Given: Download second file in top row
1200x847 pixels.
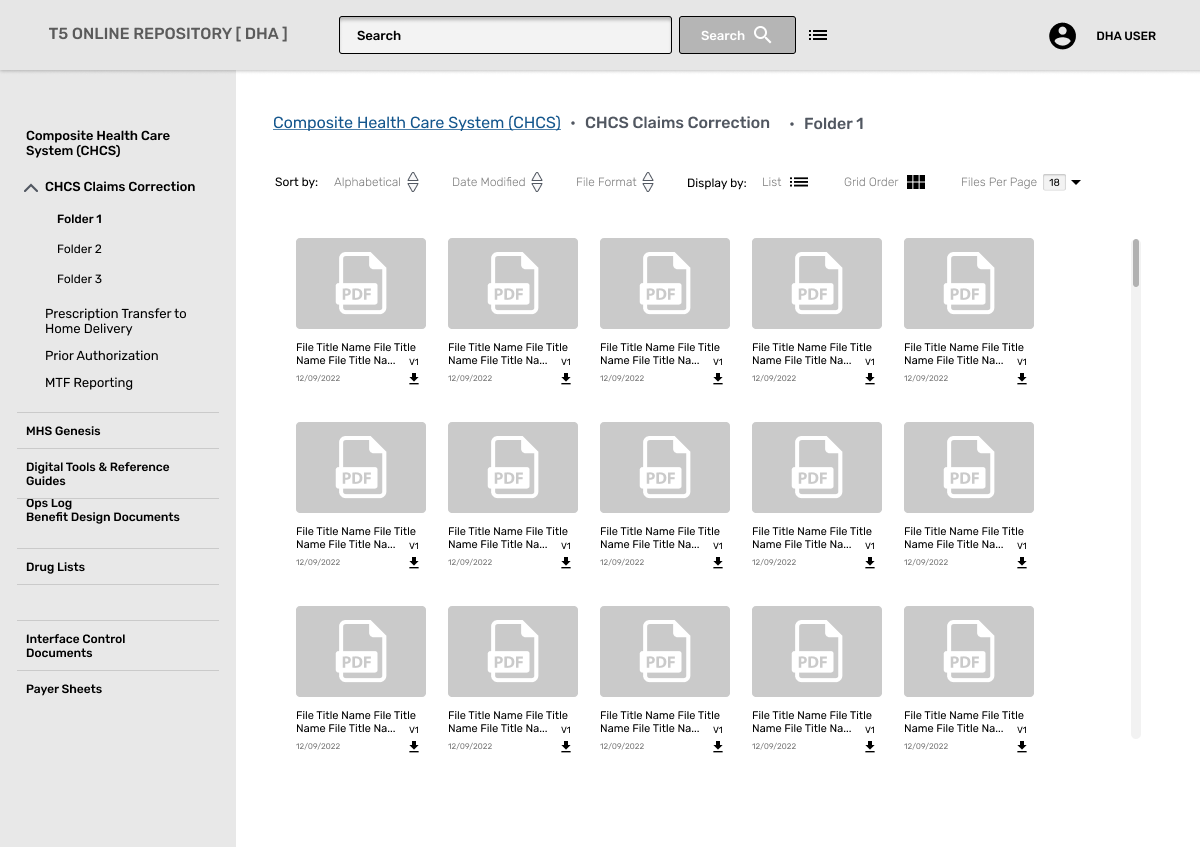Looking at the screenshot, I should pyautogui.click(x=566, y=379).
